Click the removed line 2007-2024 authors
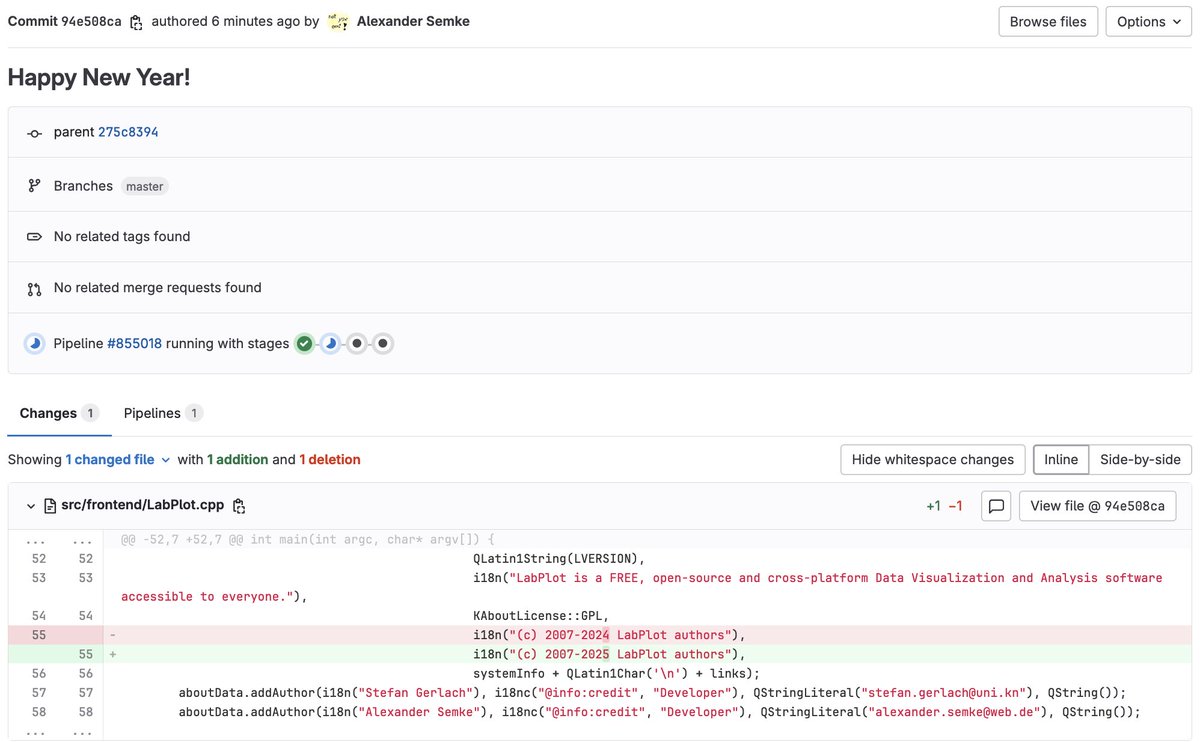This screenshot has width=1200, height=742. 610,635
